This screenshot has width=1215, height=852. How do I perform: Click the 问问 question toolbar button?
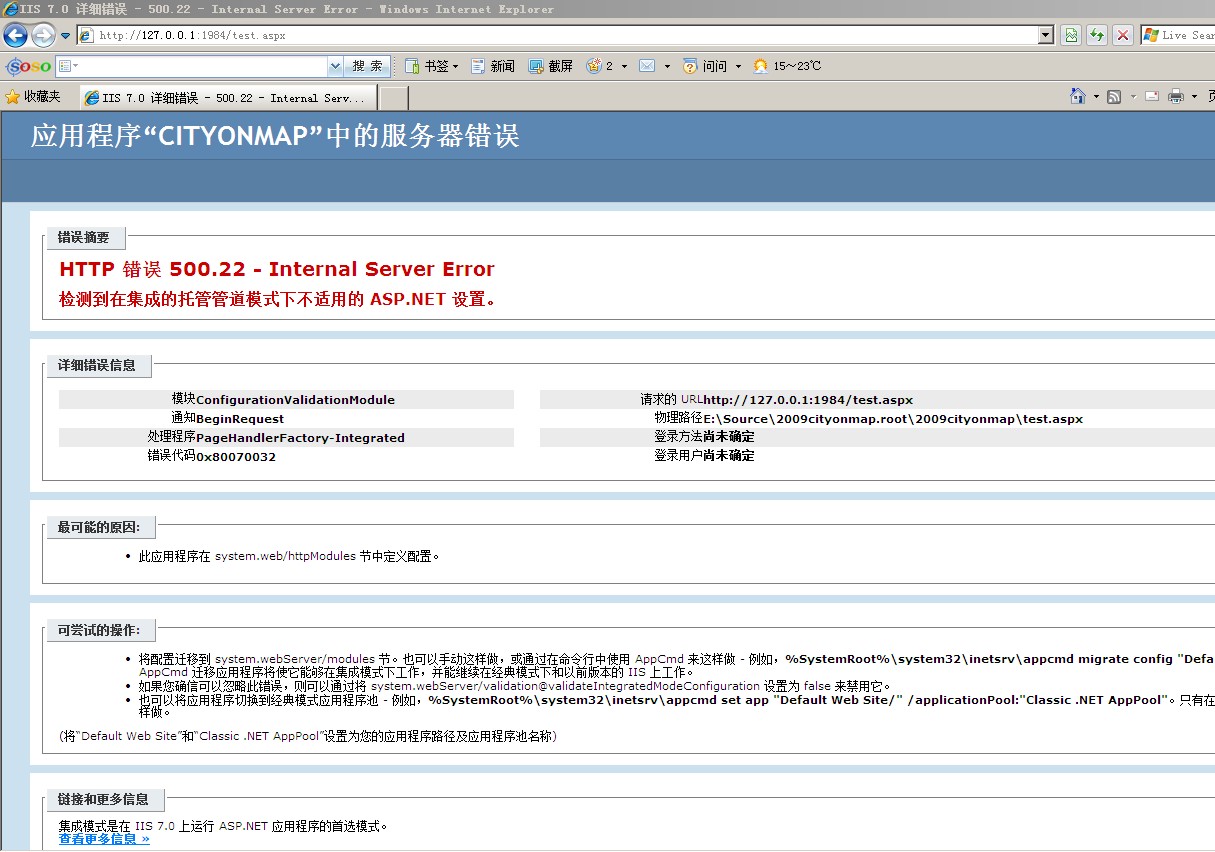pos(705,66)
